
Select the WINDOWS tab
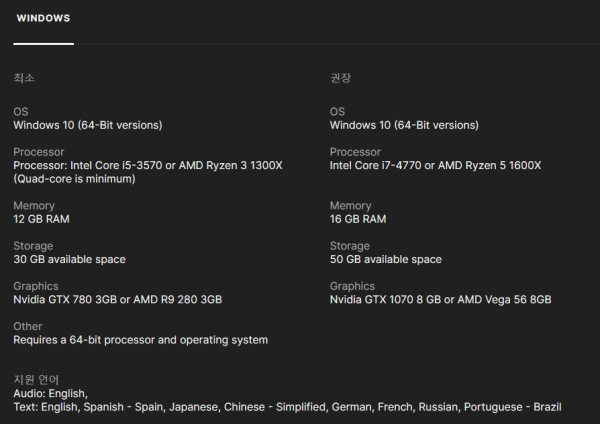[43, 19]
